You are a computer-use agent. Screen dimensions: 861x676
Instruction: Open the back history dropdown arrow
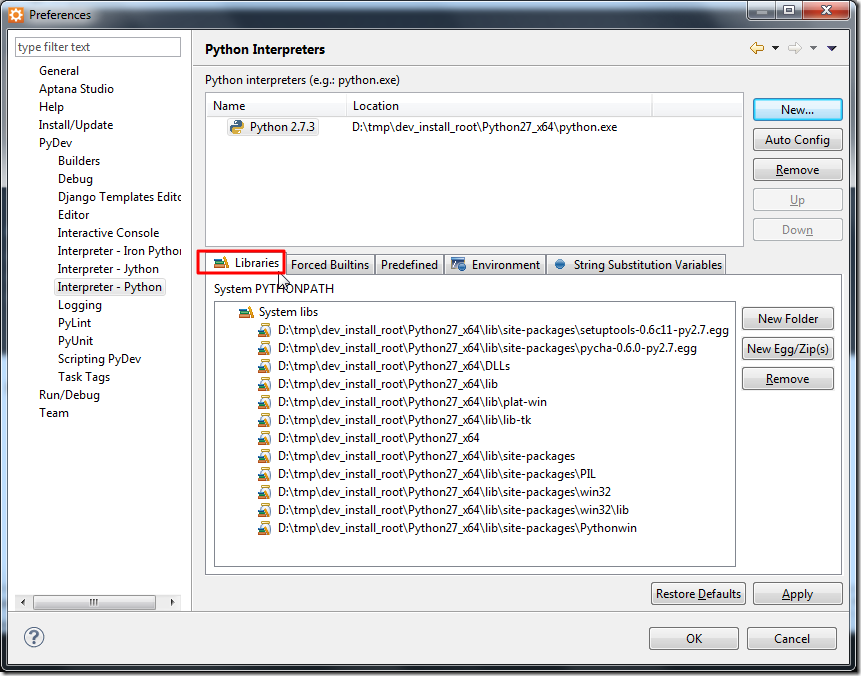775,48
